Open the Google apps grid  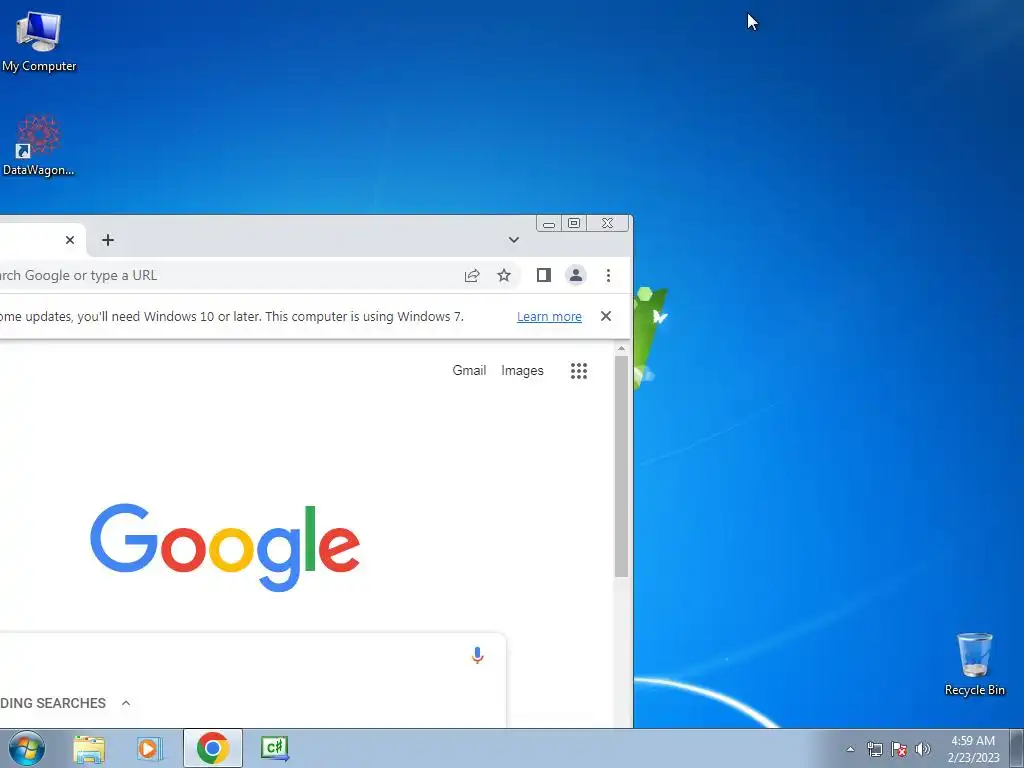pos(579,371)
